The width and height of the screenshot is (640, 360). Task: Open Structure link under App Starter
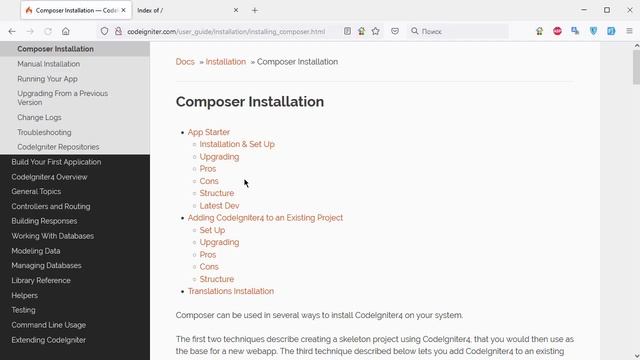click(217, 193)
